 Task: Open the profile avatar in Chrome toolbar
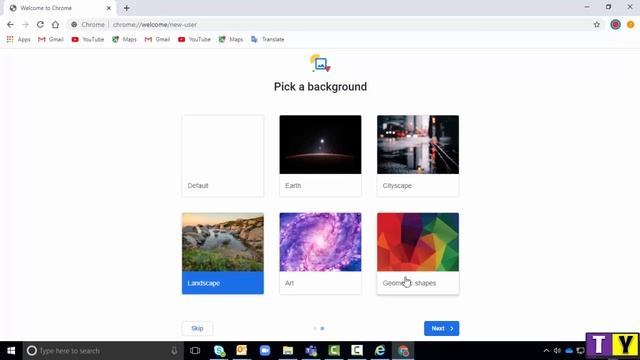click(616, 24)
